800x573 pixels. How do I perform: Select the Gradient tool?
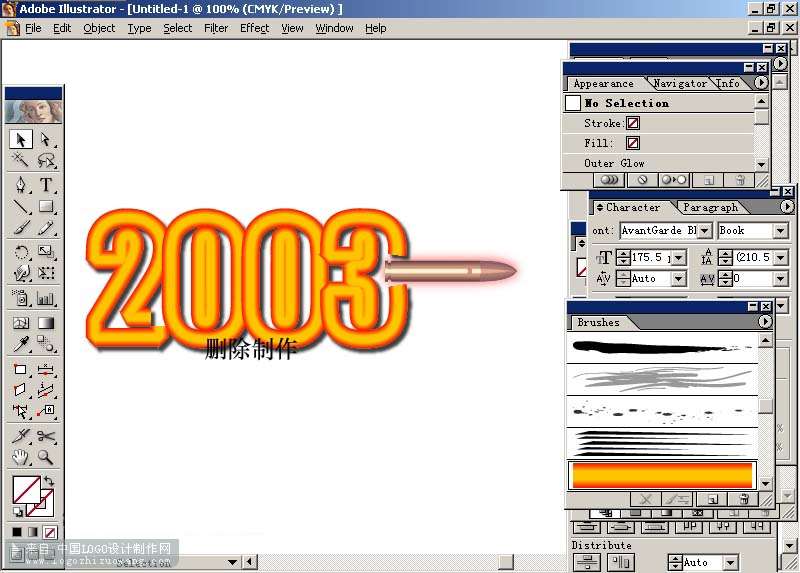click(46, 323)
